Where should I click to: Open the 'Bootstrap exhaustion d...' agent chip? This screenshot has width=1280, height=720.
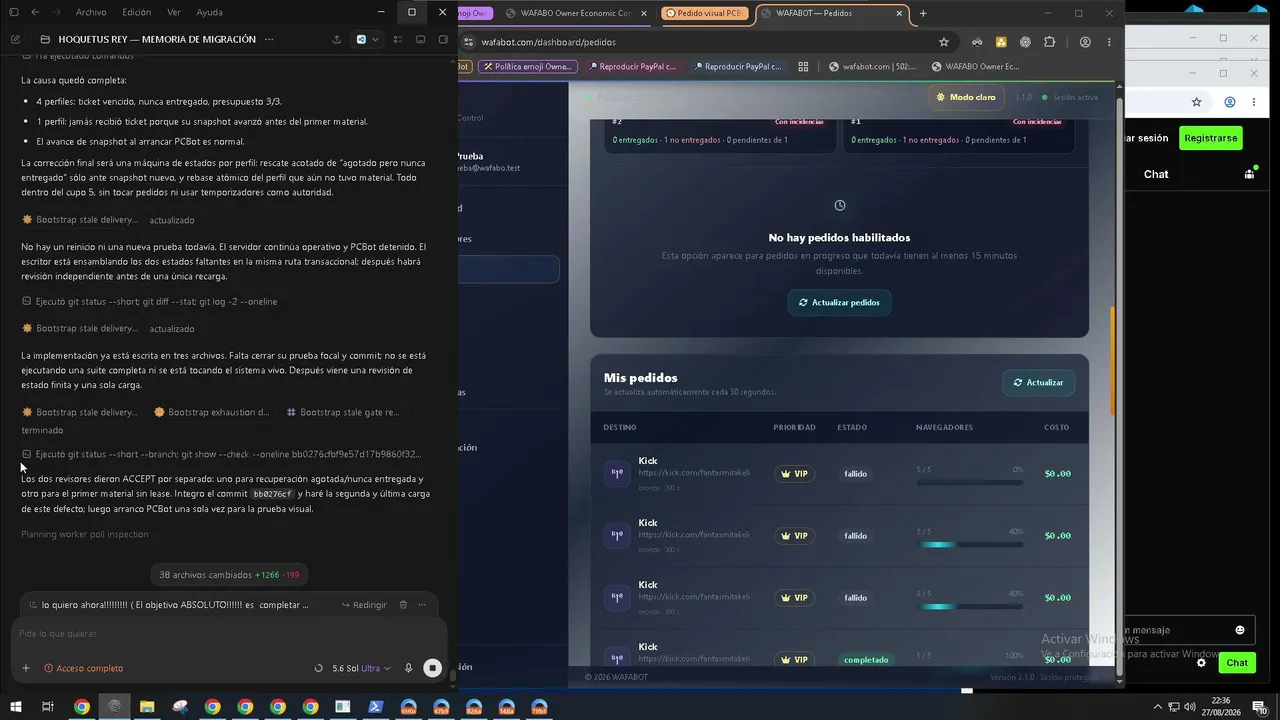pyautogui.click(x=211, y=412)
